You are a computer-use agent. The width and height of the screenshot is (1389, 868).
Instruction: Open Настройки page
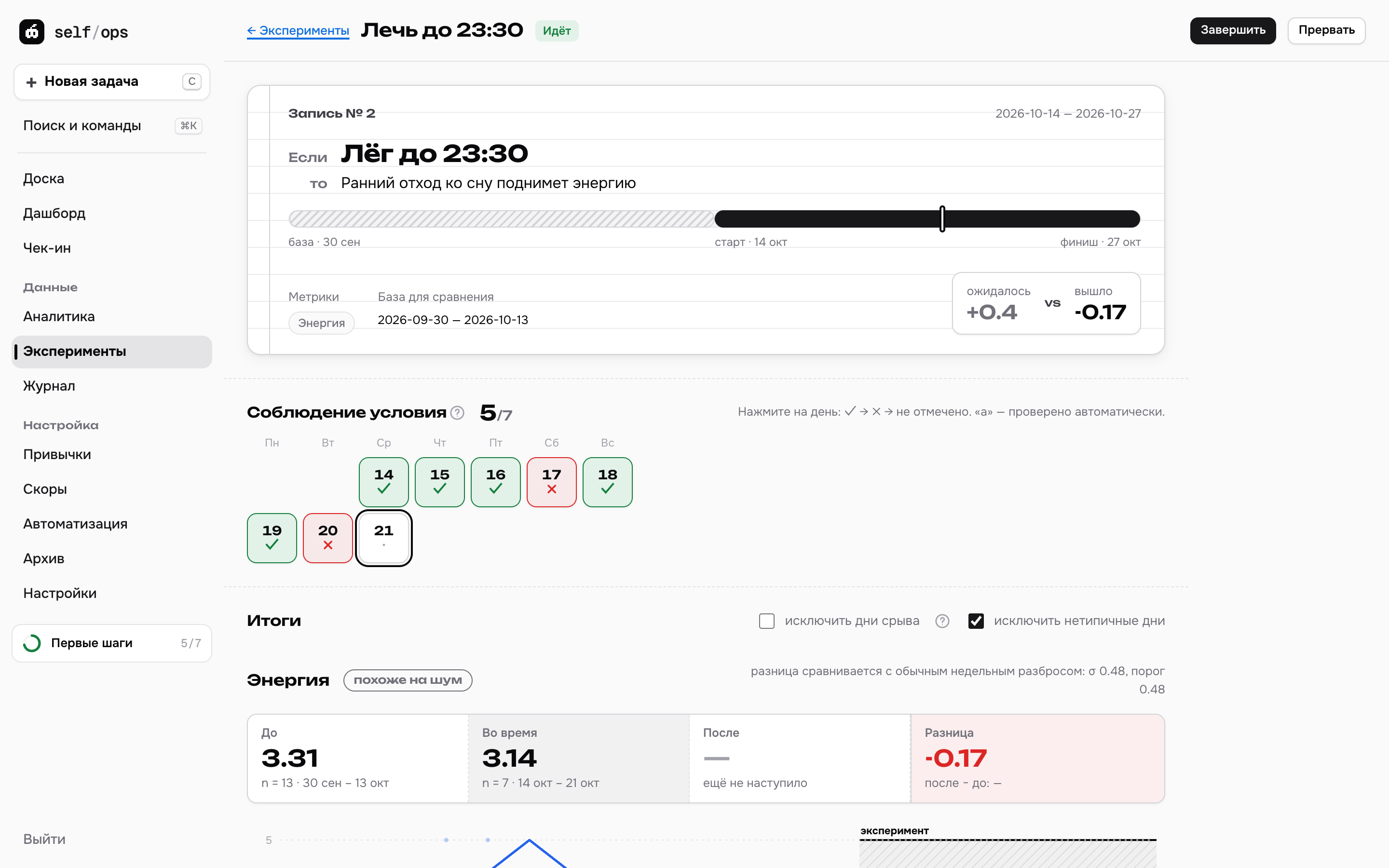tap(112, 593)
